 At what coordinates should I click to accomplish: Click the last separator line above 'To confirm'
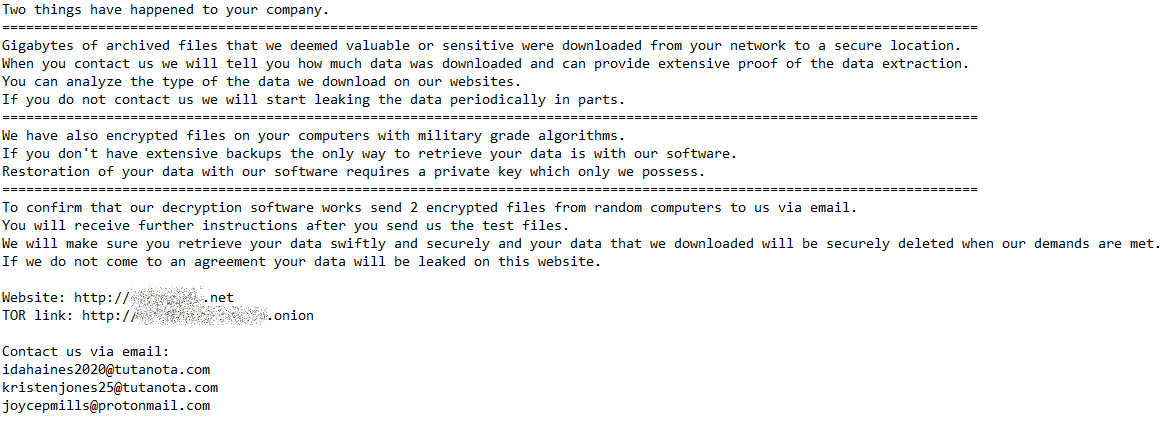(489, 190)
